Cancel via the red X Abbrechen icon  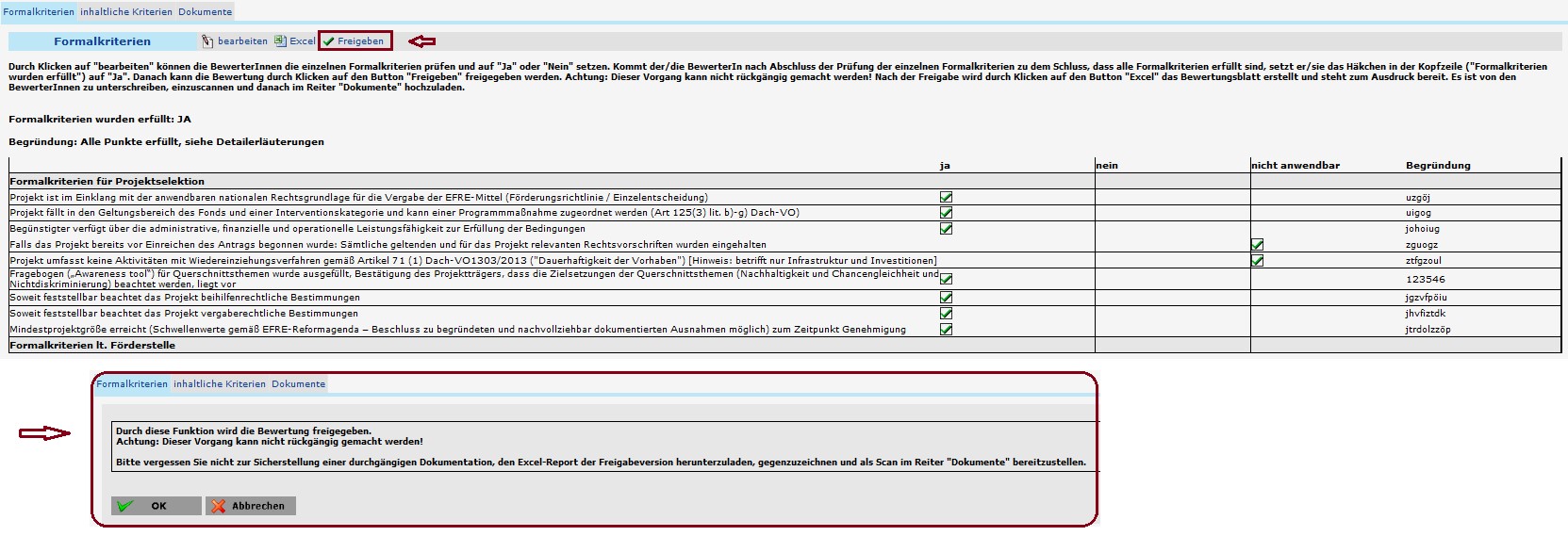[219, 506]
